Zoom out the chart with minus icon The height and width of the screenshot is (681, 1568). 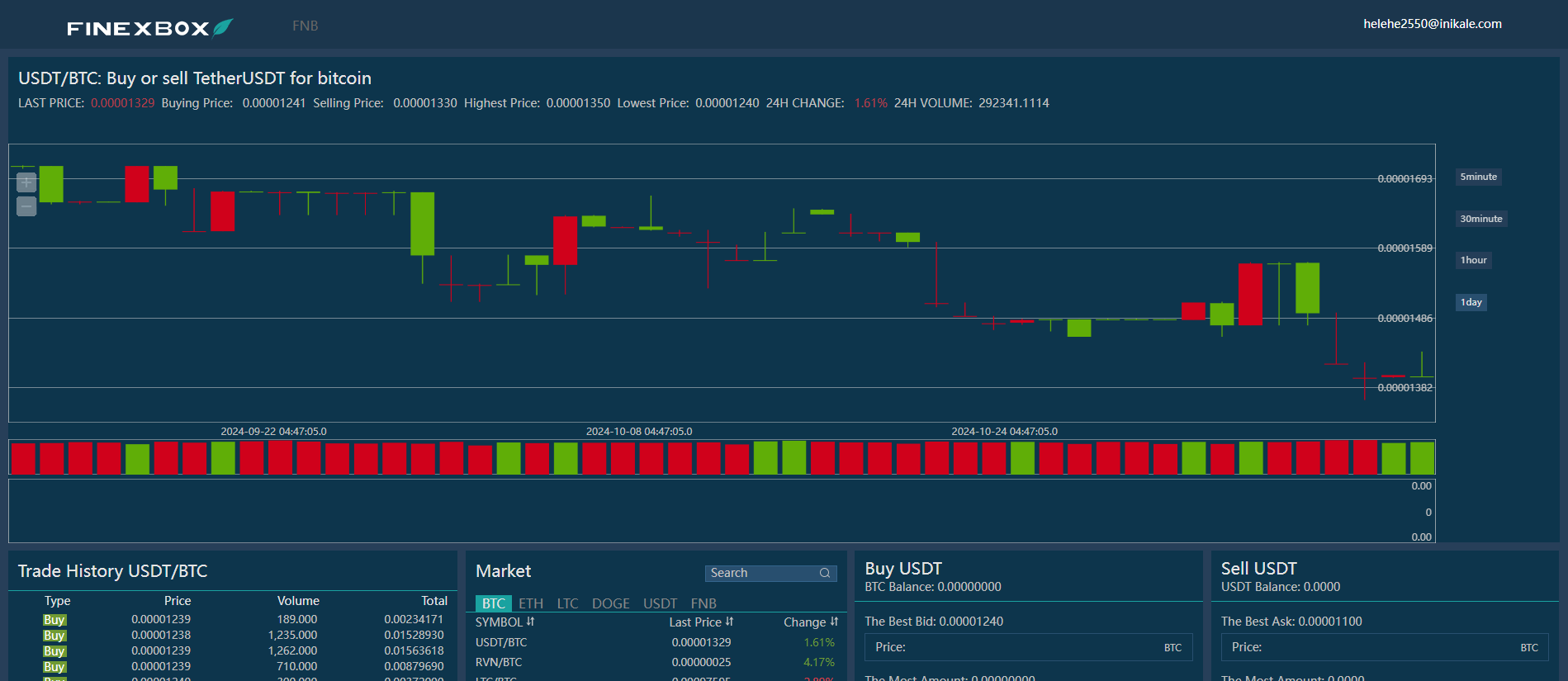pos(26,206)
